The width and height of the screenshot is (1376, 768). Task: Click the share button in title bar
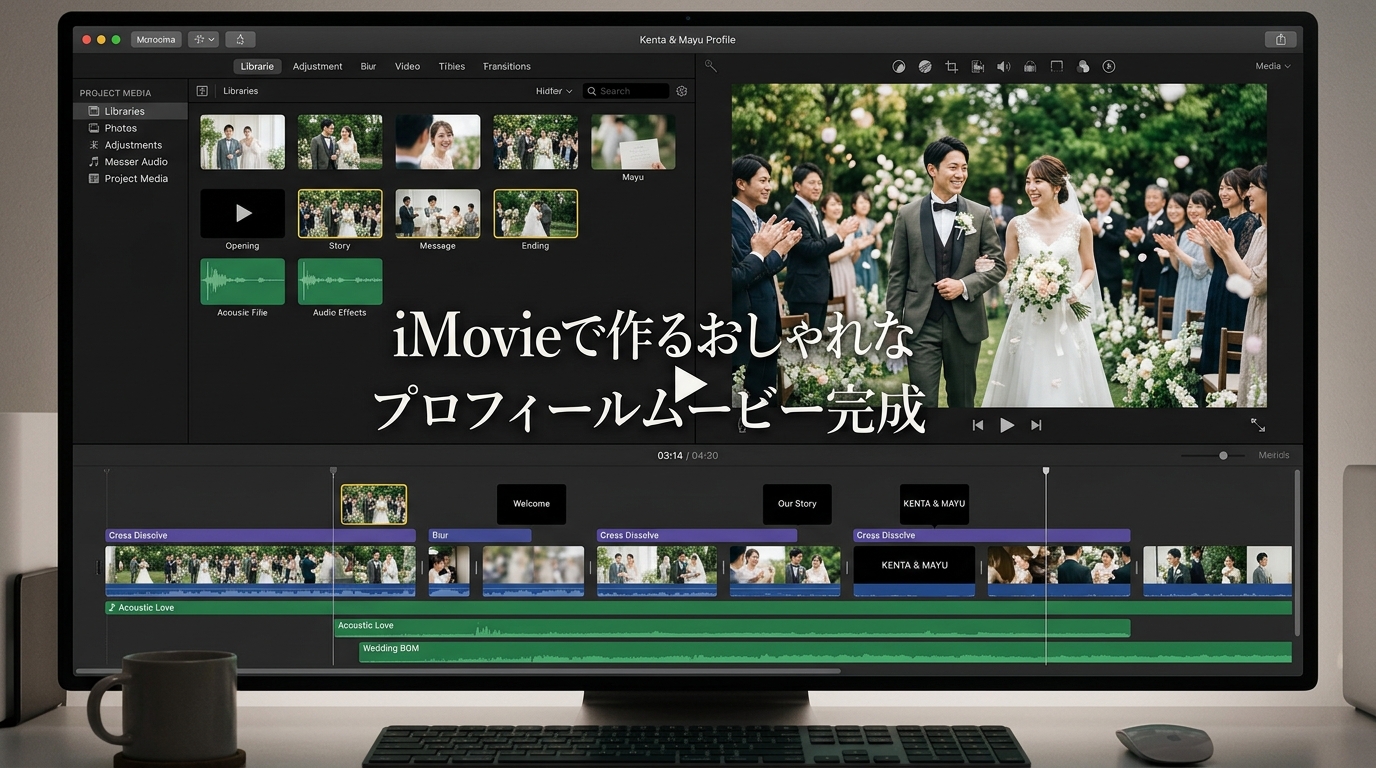pos(1281,40)
